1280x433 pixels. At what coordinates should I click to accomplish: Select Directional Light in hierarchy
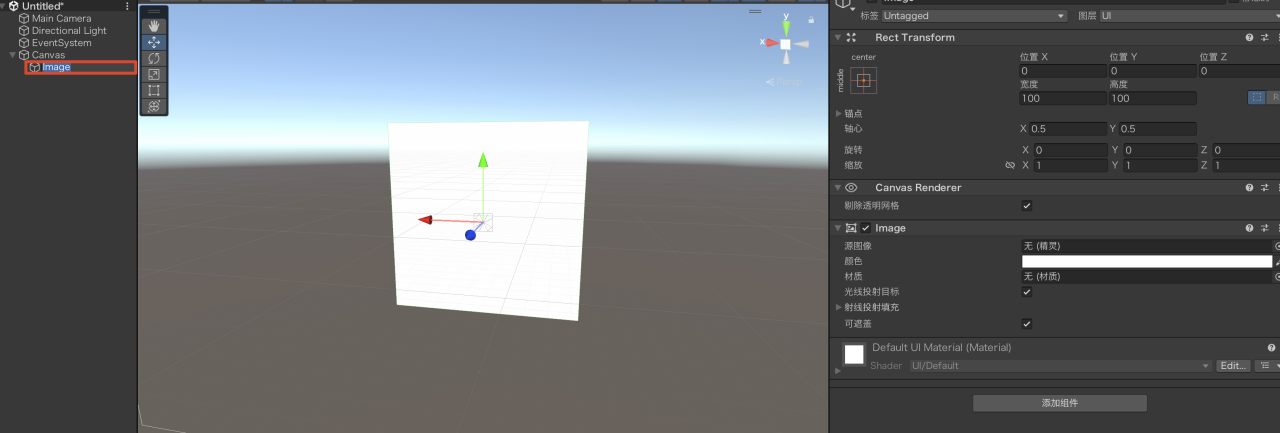pyautogui.click(x=69, y=30)
